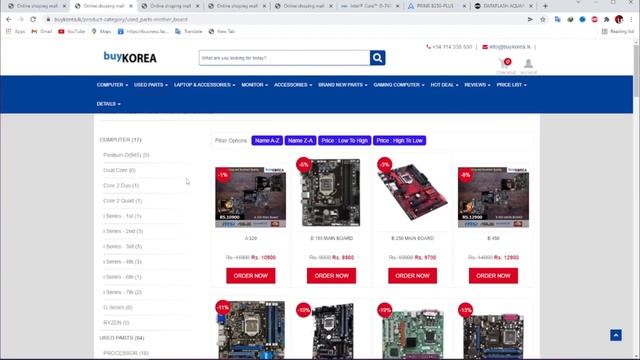
Task: Open the A 320 product thumbnail
Action: point(251,197)
